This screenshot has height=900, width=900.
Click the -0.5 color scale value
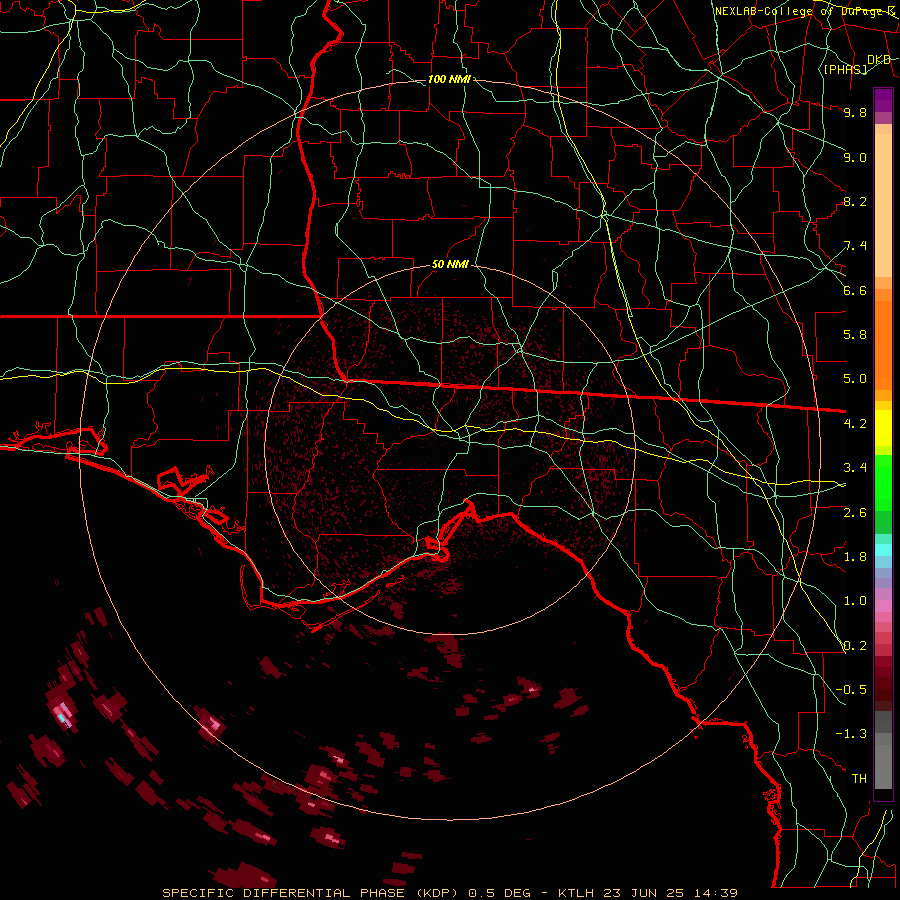(851, 690)
